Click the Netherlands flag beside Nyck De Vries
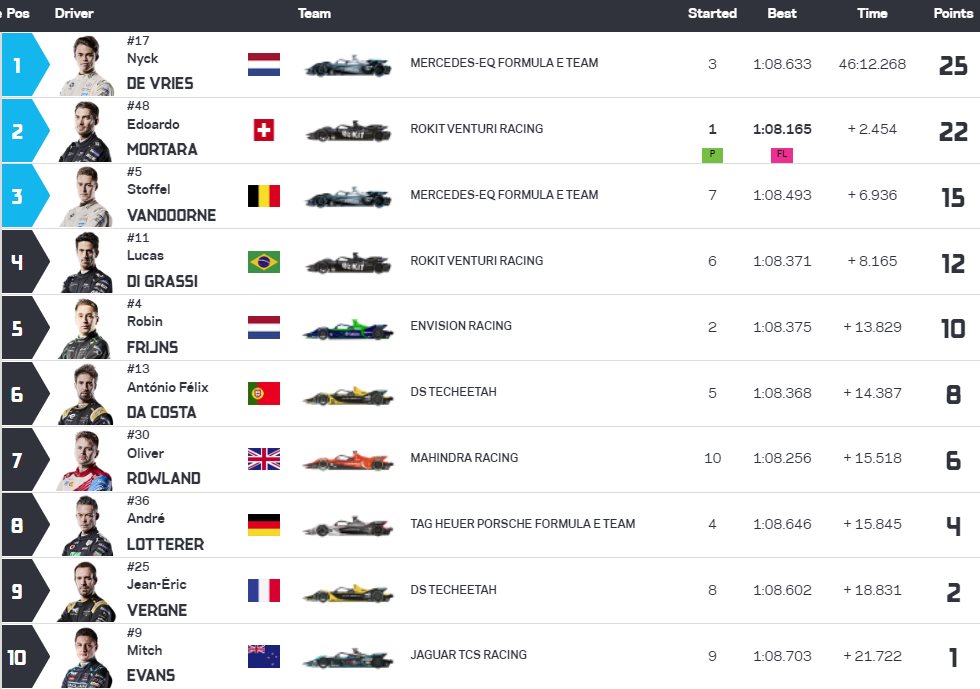 click(x=264, y=64)
